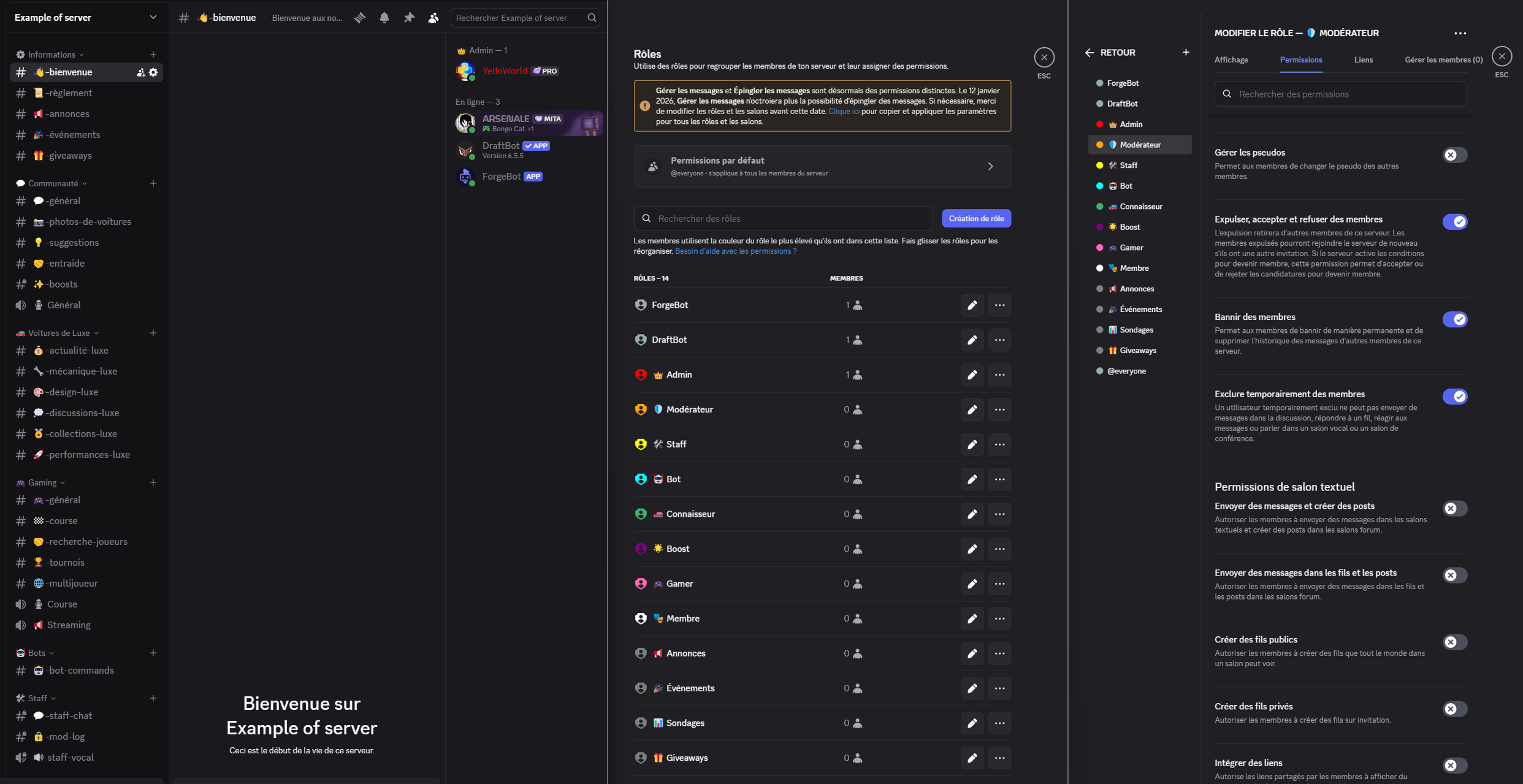Enable the Gérer les pseudos permission

(1454, 155)
